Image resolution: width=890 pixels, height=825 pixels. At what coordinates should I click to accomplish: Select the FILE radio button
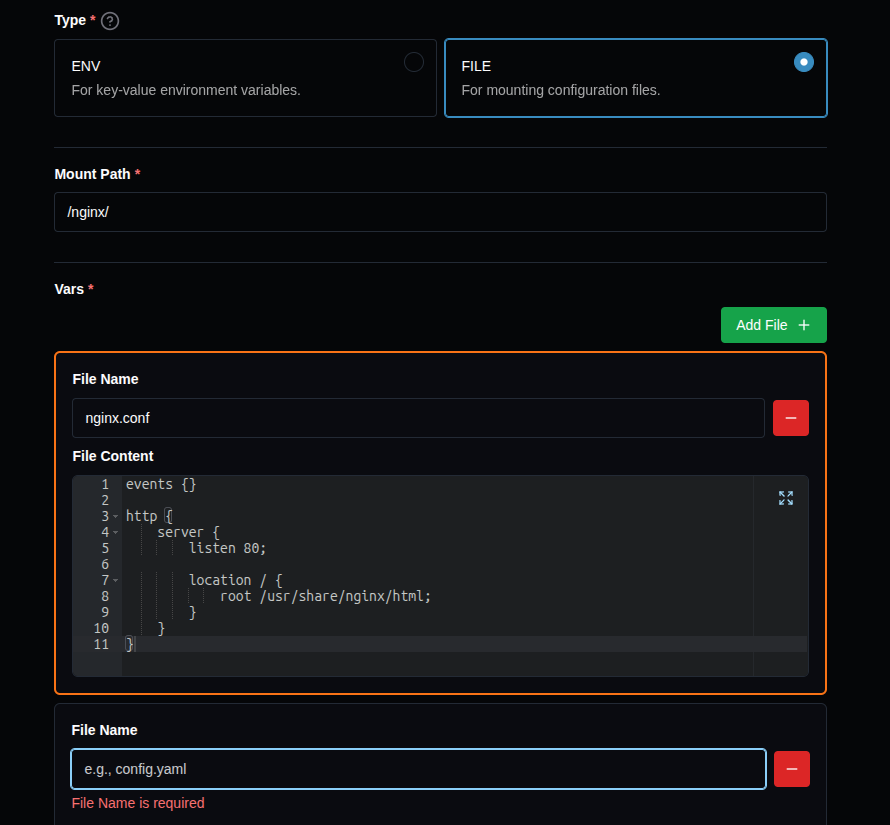coord(803,62)
